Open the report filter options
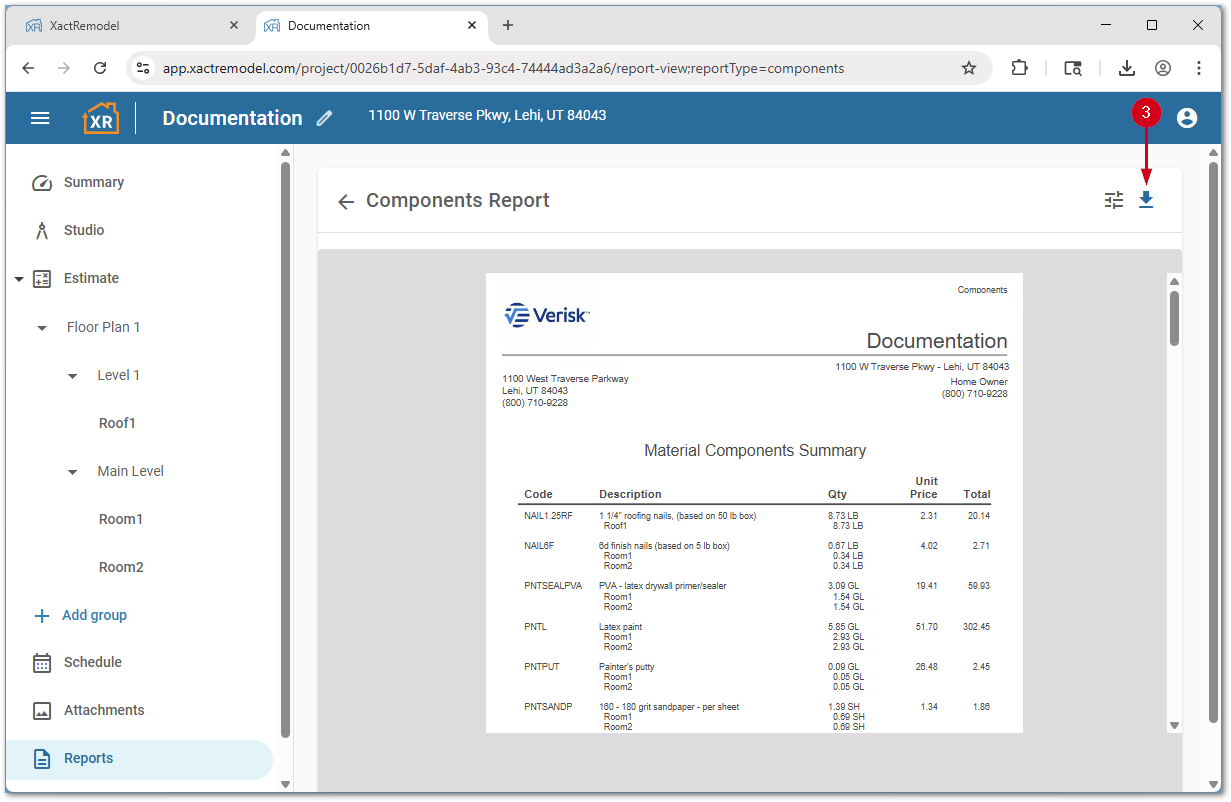 click(1114, 200)
